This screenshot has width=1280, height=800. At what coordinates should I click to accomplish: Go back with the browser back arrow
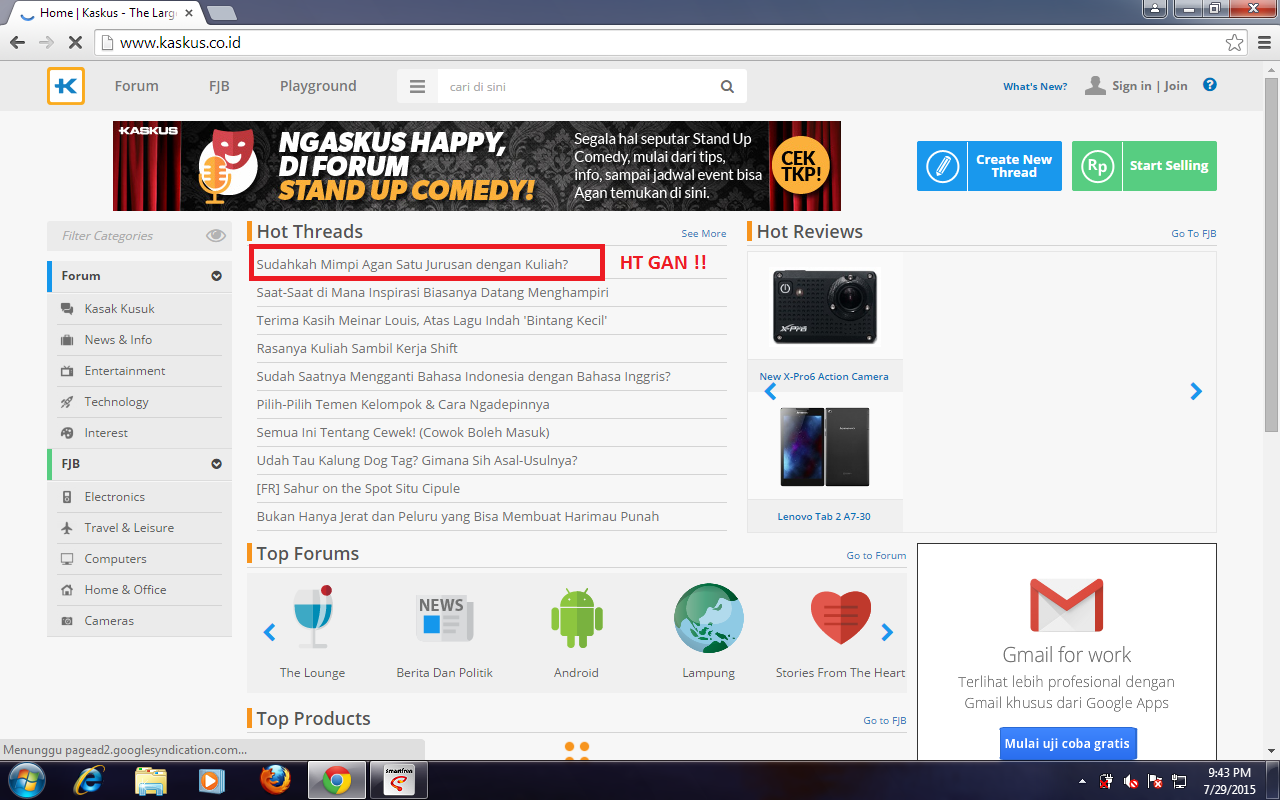click(17, 43)
